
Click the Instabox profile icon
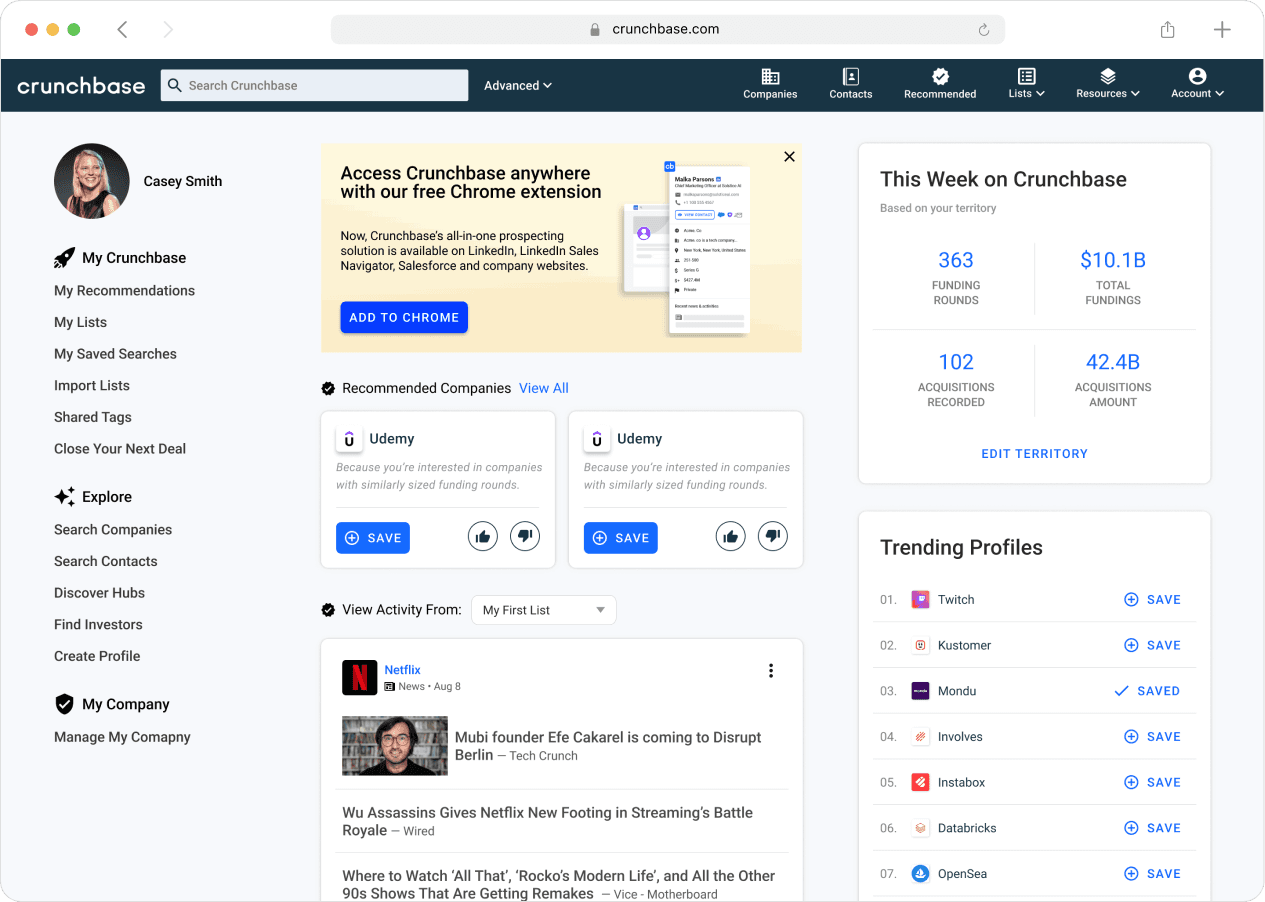921,782
